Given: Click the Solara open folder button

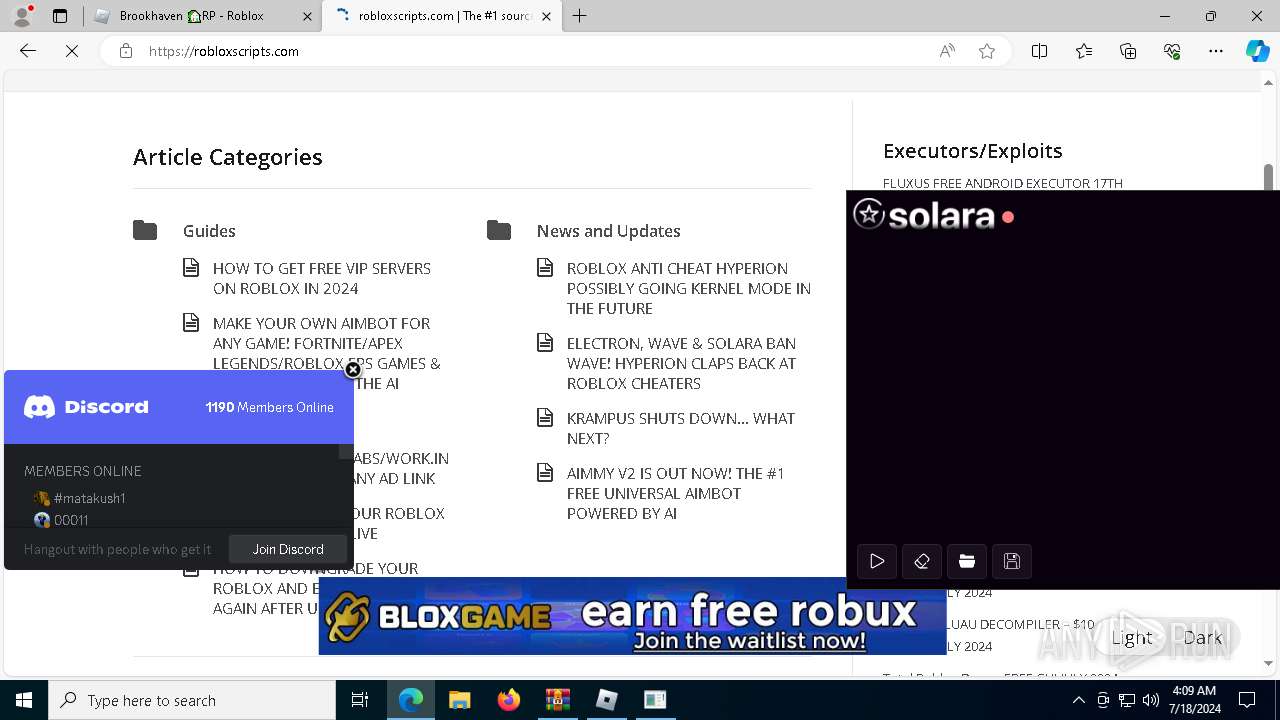Looking at the screenshot, I should coord(967,562).
